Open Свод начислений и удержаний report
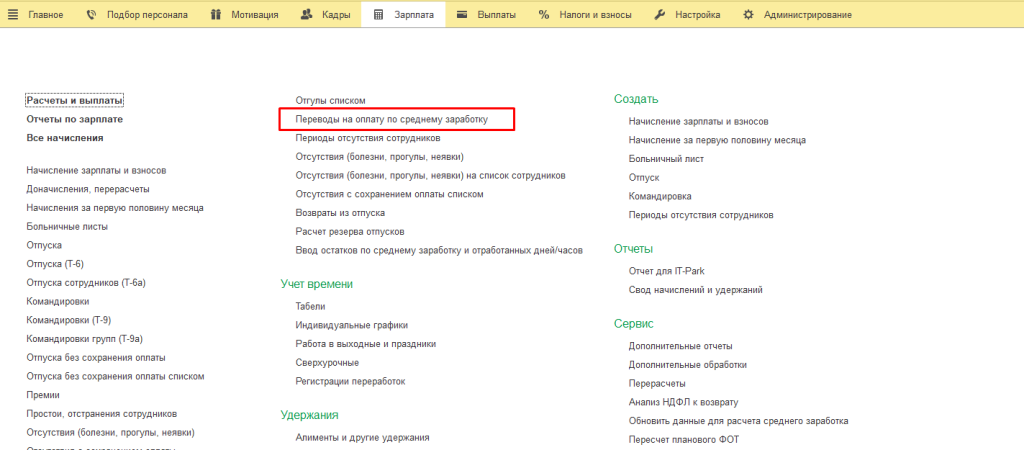 point(695,290)
